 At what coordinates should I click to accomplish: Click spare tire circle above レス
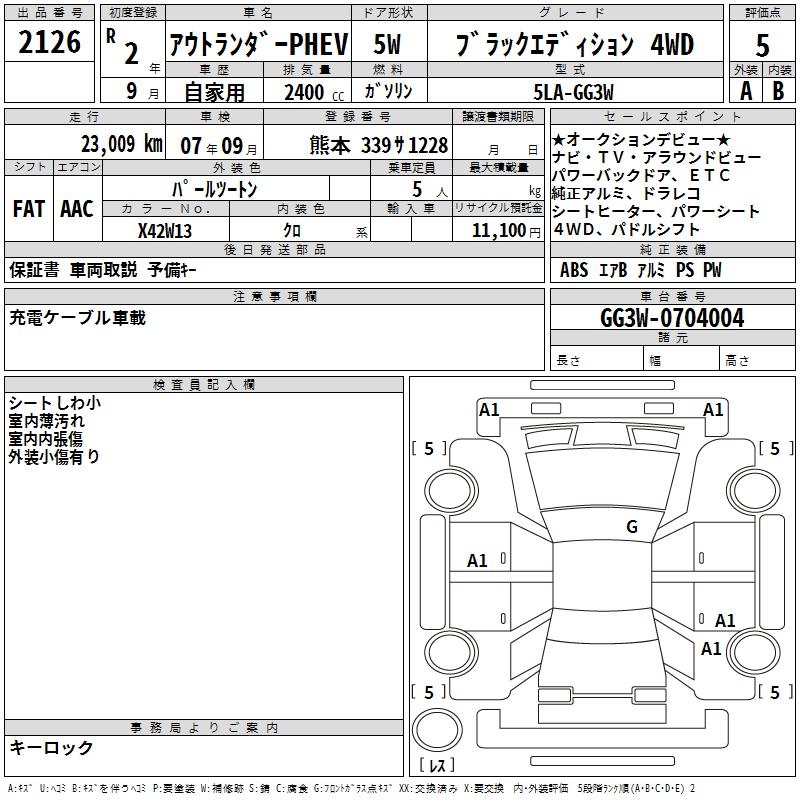[x=437, y=730]
